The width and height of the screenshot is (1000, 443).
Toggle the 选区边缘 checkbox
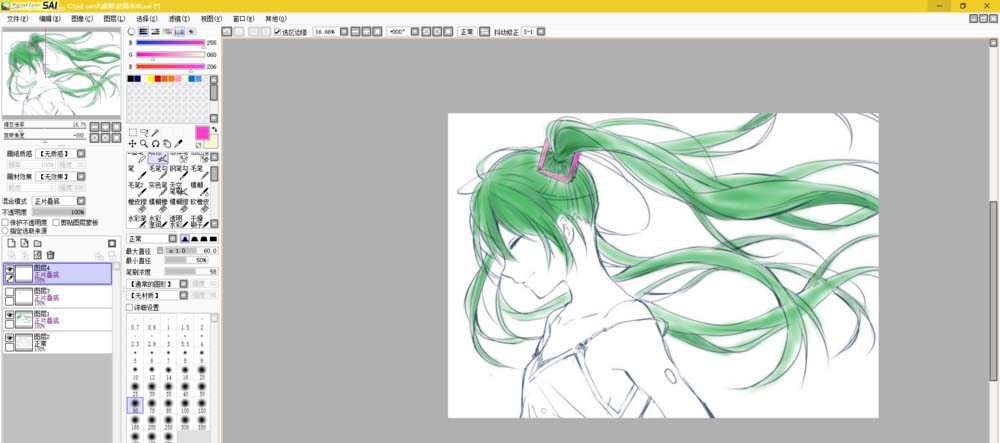277,32
